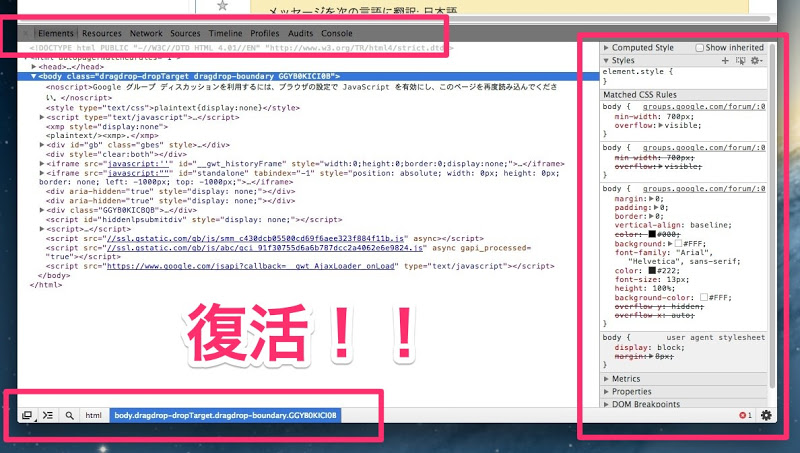
Task: Click the javascript:'' src link
Action: click(138, 164)
